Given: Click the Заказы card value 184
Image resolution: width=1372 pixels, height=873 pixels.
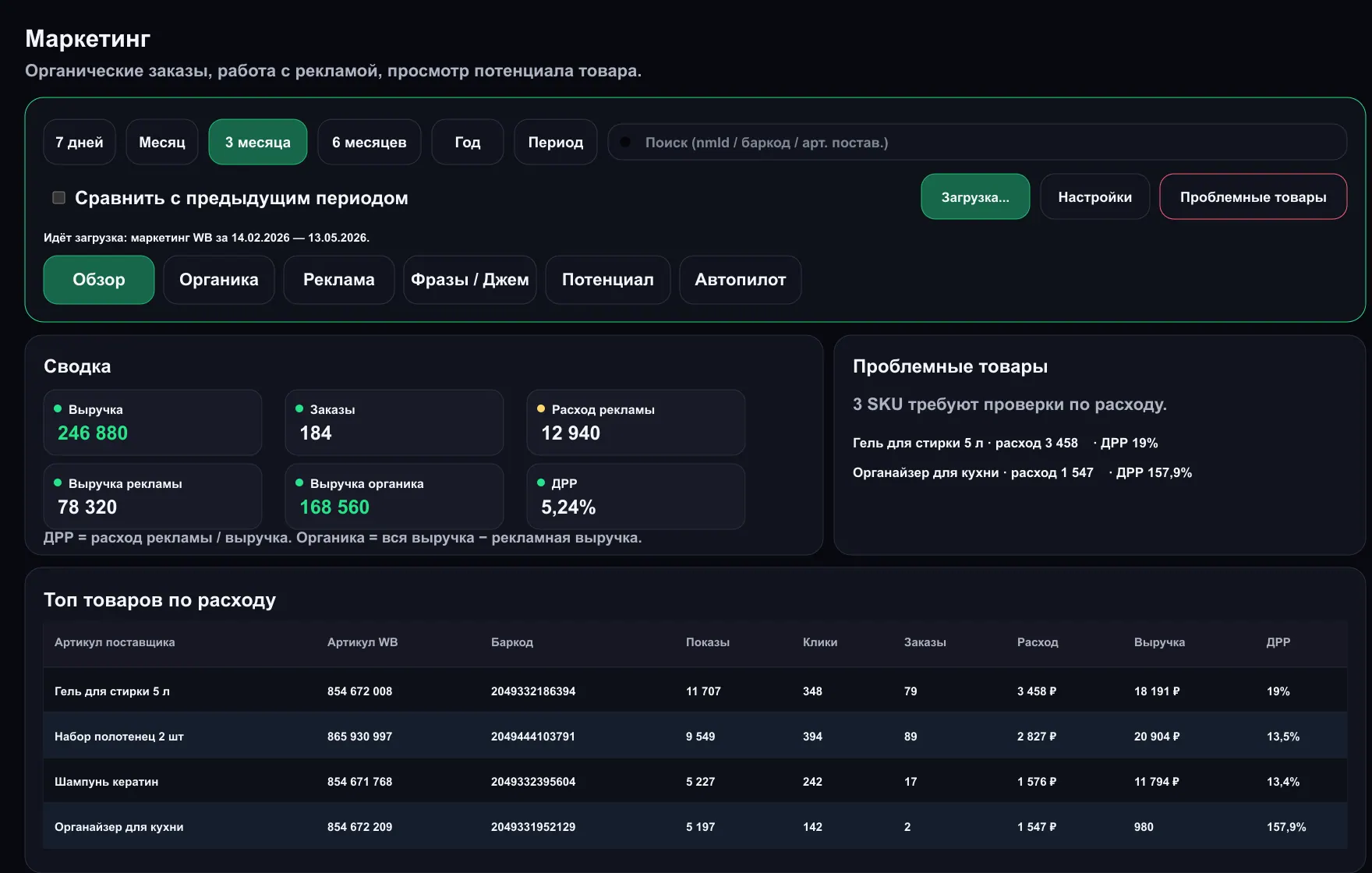Looking at the screenshot, I should coord(316,433).
